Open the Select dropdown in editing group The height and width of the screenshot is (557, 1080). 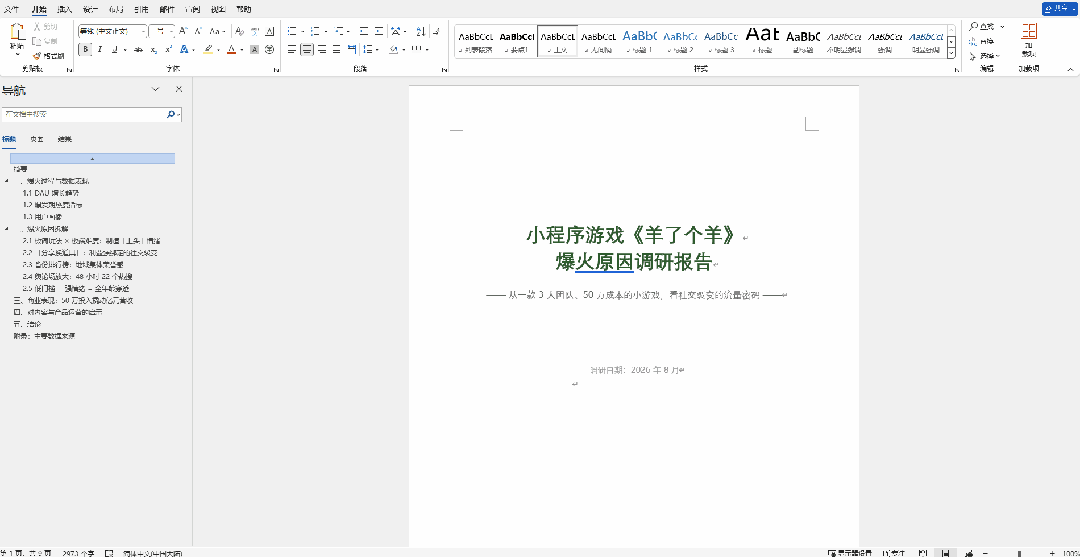(x=986, y=56)
